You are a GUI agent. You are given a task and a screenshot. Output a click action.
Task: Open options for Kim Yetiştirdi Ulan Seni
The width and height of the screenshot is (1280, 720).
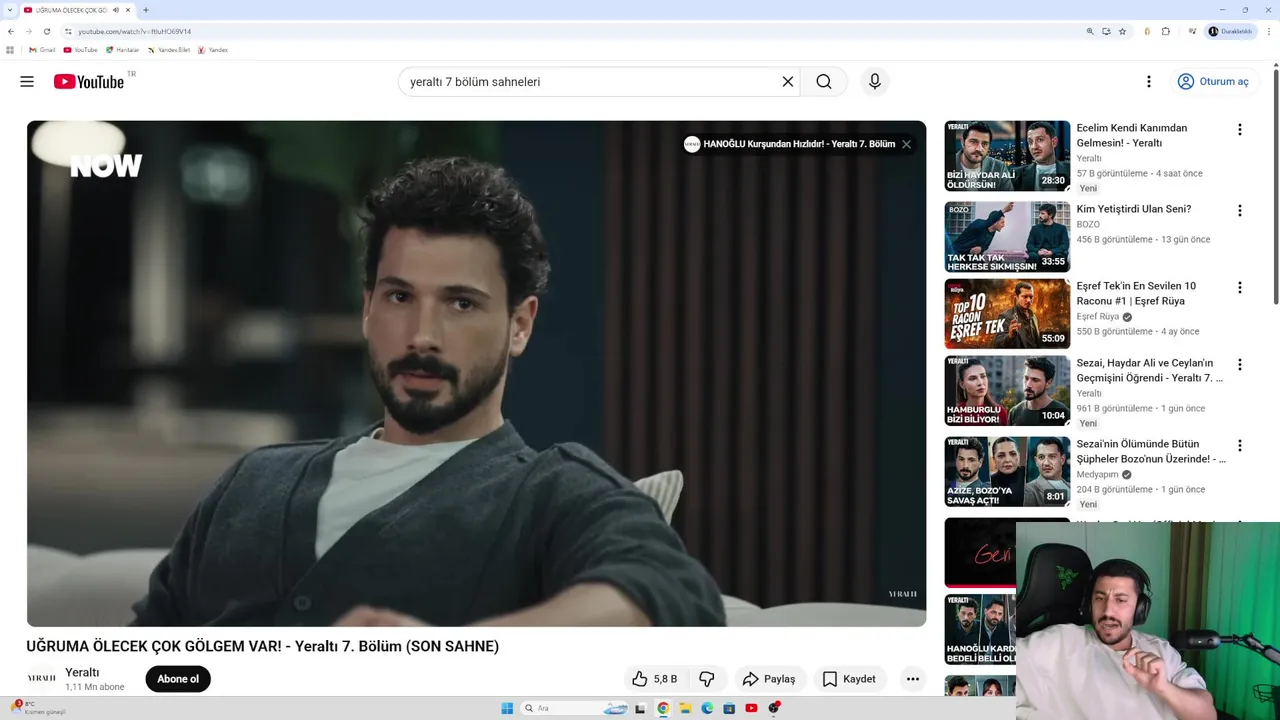click(x=1240, y=211)
